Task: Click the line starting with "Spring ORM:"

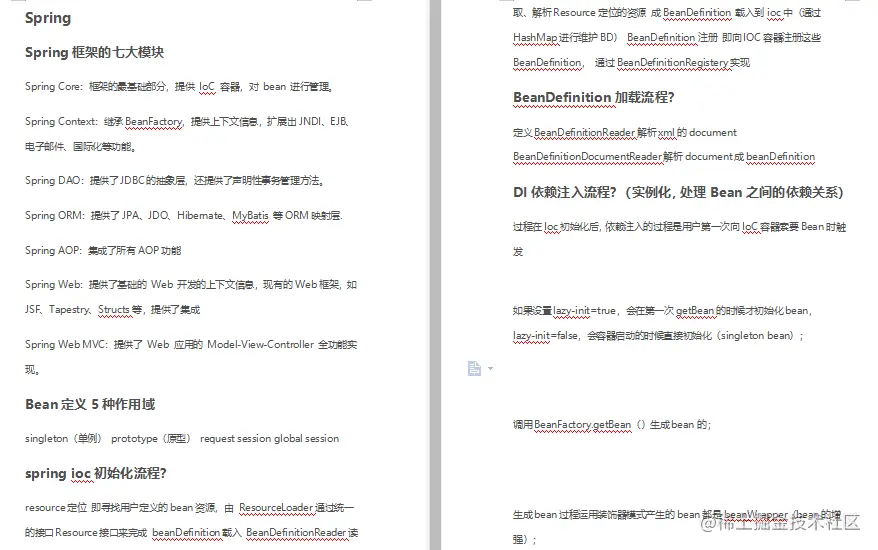Action: [x=184, y=216]
